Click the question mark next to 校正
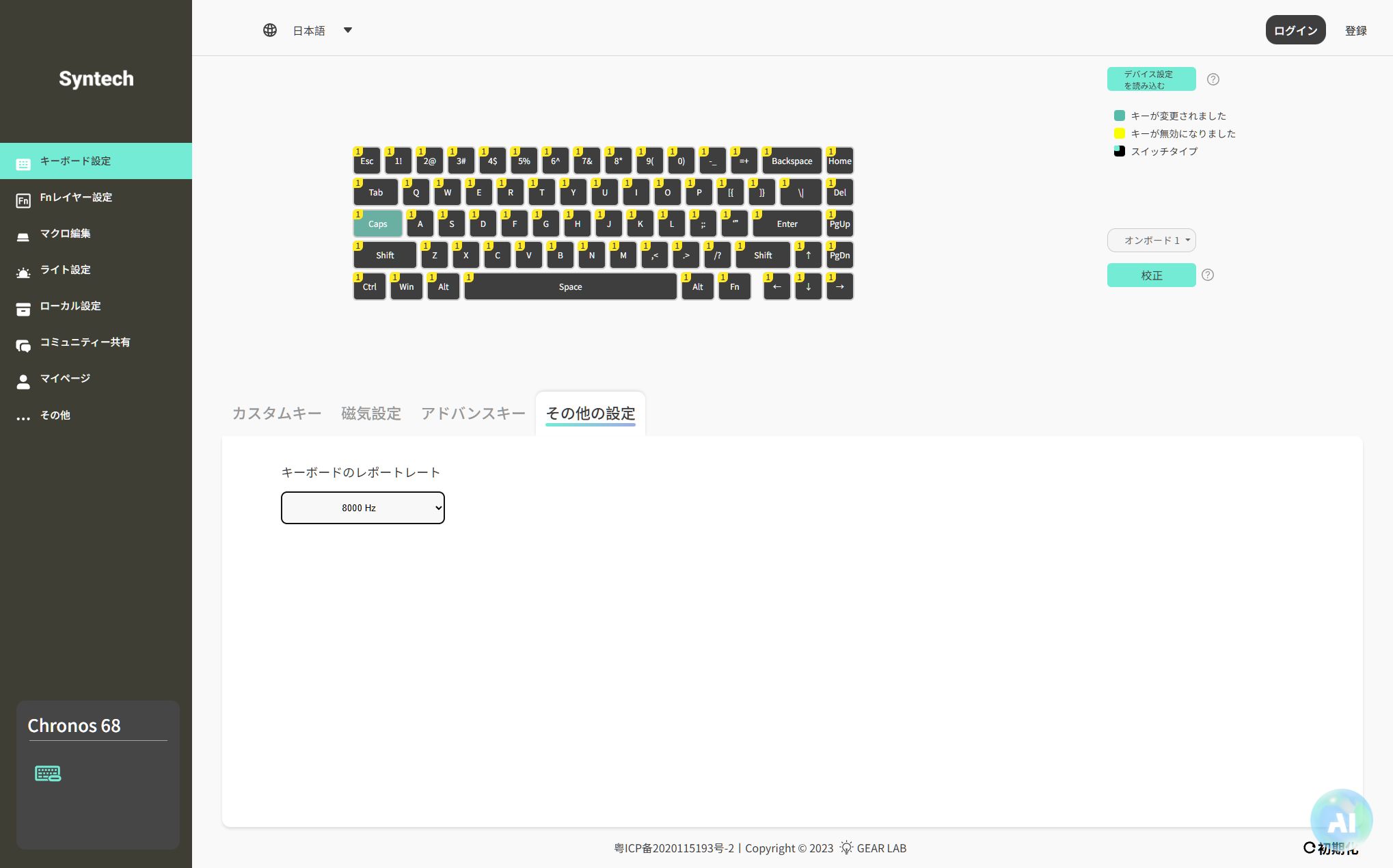 click(1208, 275)
